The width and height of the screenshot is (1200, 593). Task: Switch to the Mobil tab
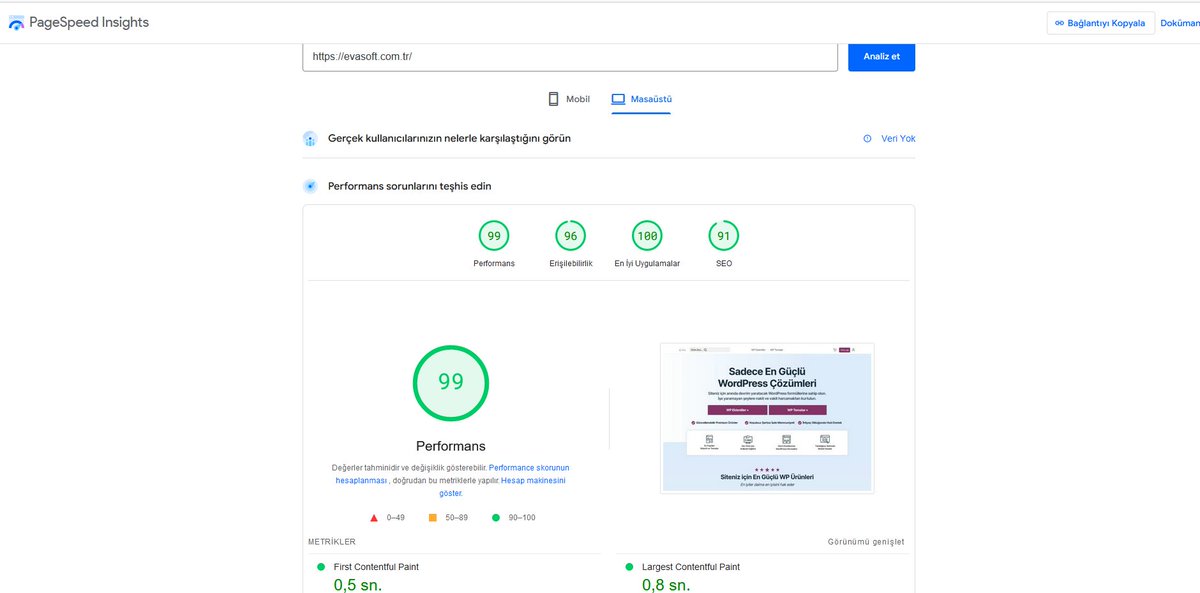point(571,99)
